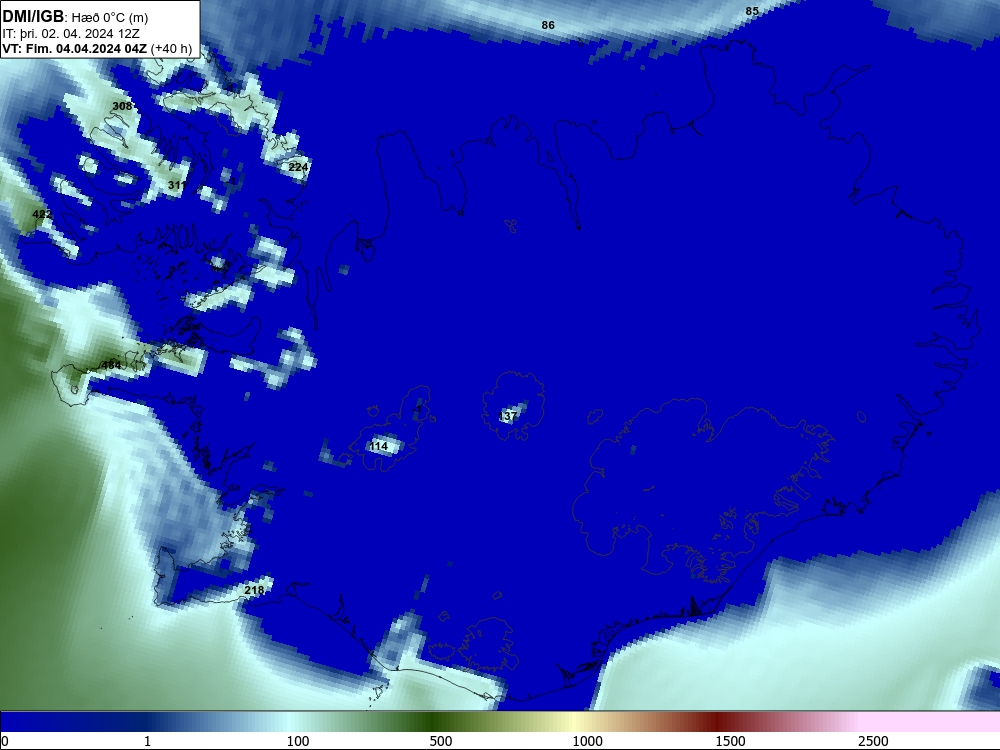
Task: Click the dark green section of the colour bar
Action: 434,722
